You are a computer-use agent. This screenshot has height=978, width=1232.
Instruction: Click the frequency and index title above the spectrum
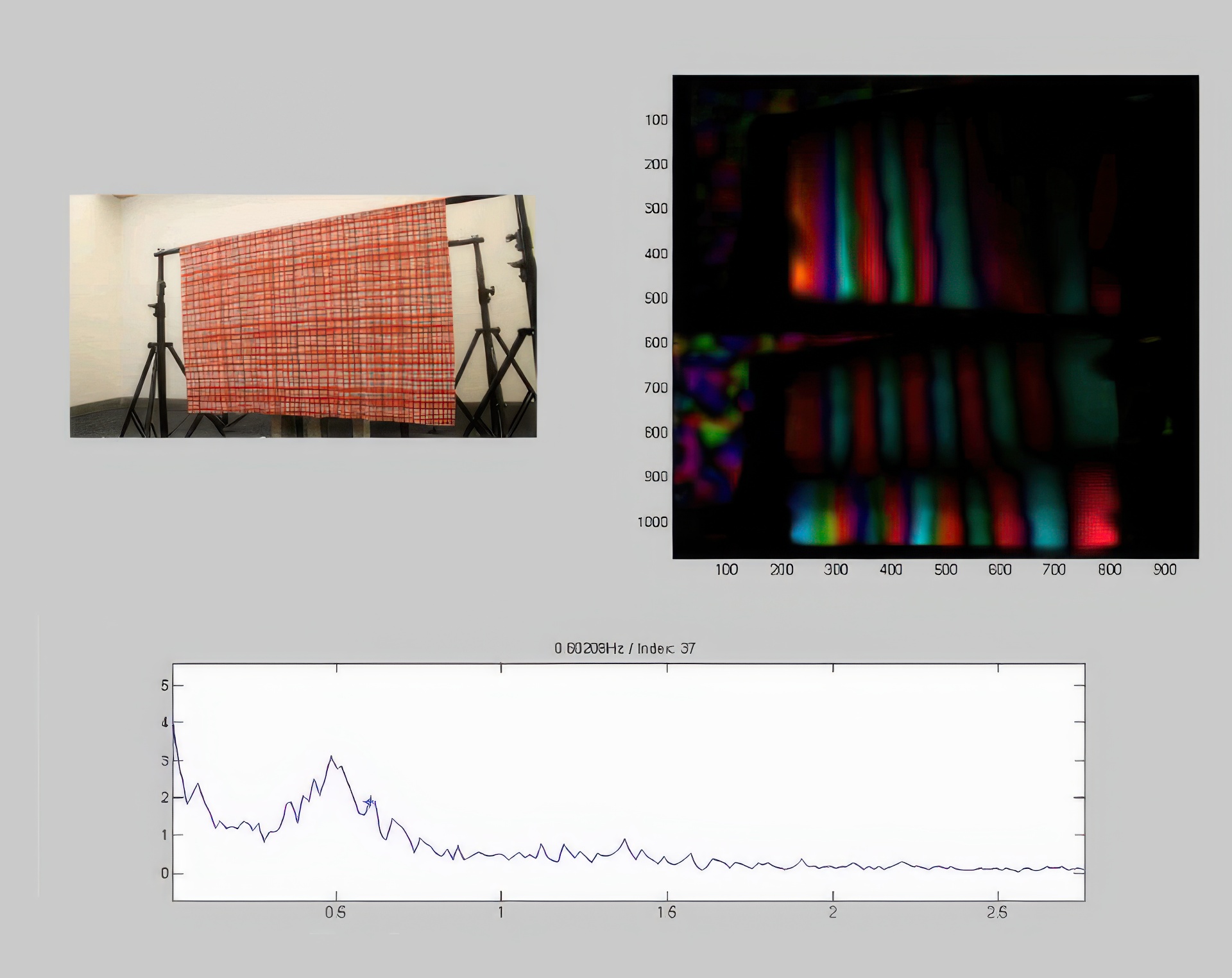(624, 648)
